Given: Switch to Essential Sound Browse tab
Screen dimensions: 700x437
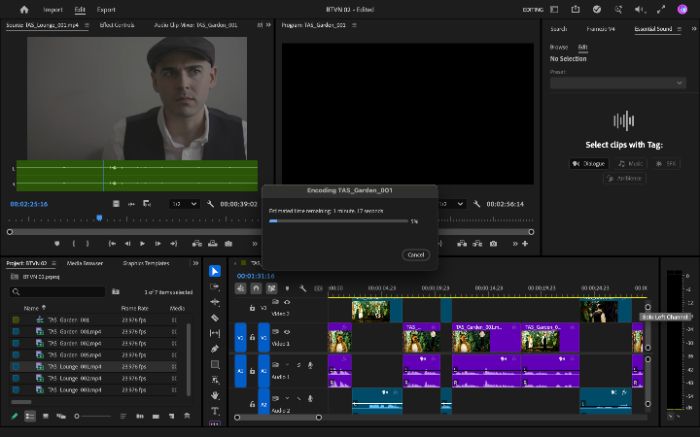Looking at the screenshot, I should tap(558, 47).
